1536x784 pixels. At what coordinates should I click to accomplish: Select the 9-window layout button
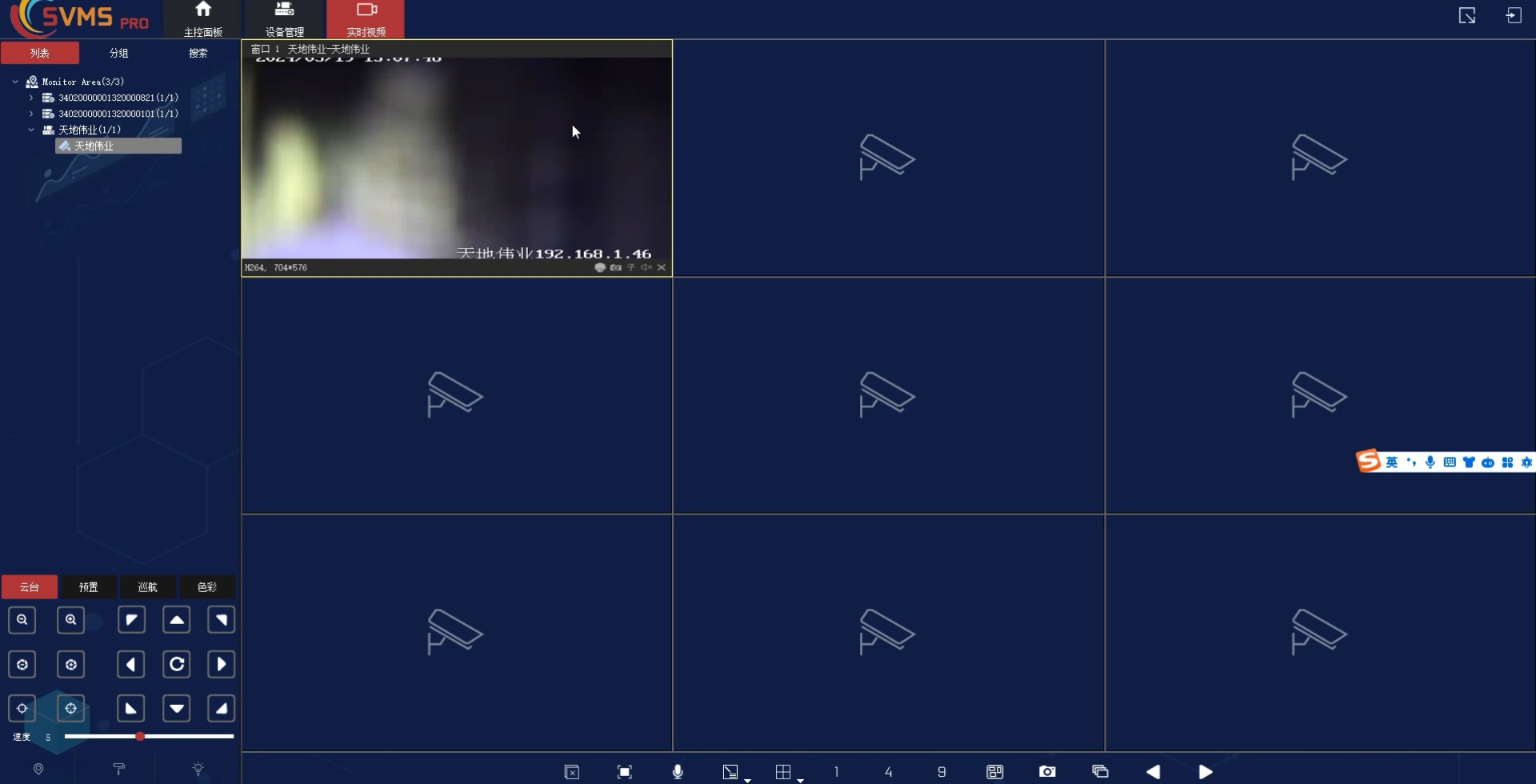pos(942,772)
